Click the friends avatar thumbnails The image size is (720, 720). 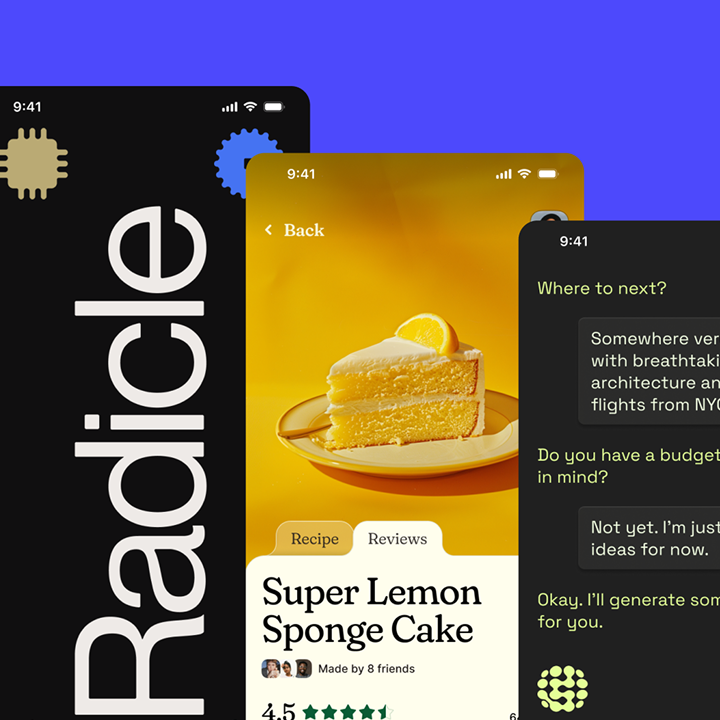click(x=287, y=669)
